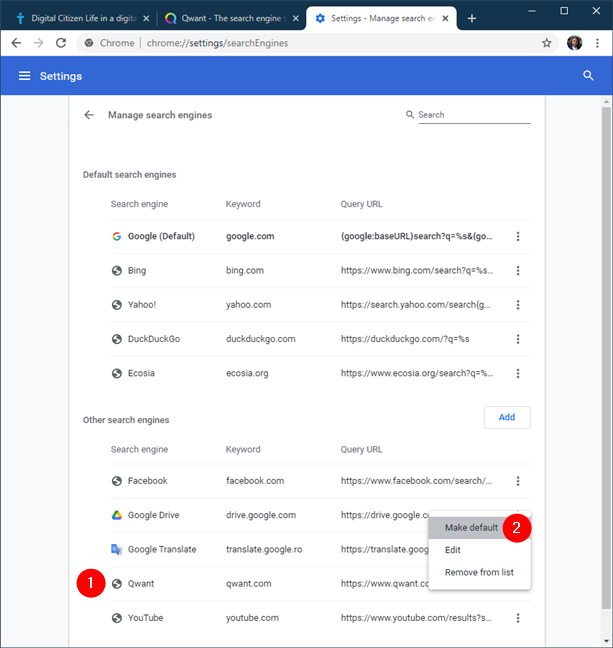The image size is (613, 648).
Task: Open more actions for Bing
Action: coord(518,271)
